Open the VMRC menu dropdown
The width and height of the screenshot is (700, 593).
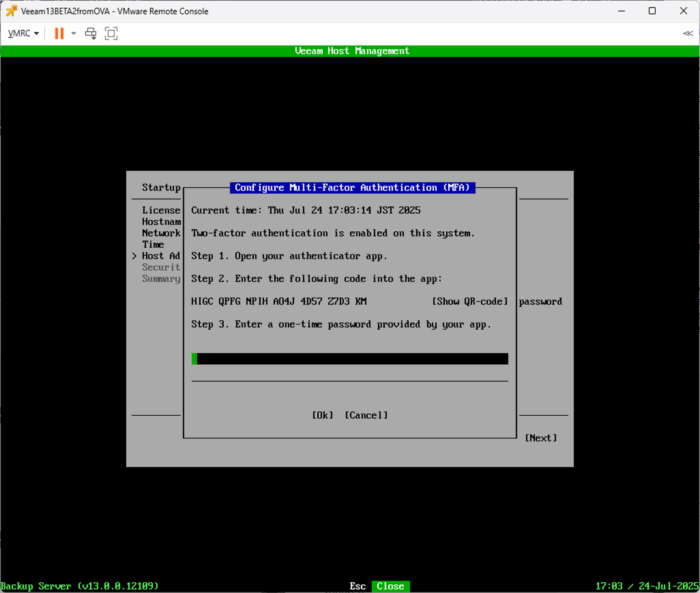tap(23, 33)
